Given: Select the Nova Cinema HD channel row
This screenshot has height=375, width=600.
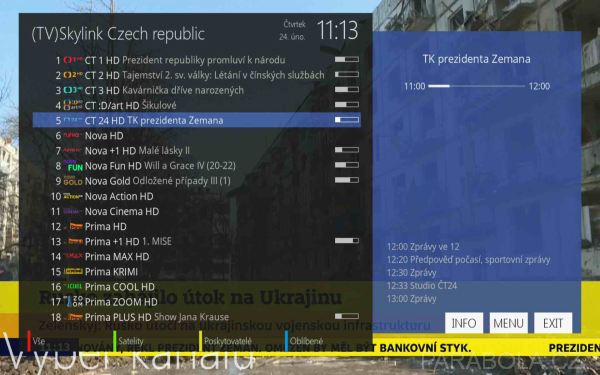Looking at the screenshot, I should coord(197,211).
